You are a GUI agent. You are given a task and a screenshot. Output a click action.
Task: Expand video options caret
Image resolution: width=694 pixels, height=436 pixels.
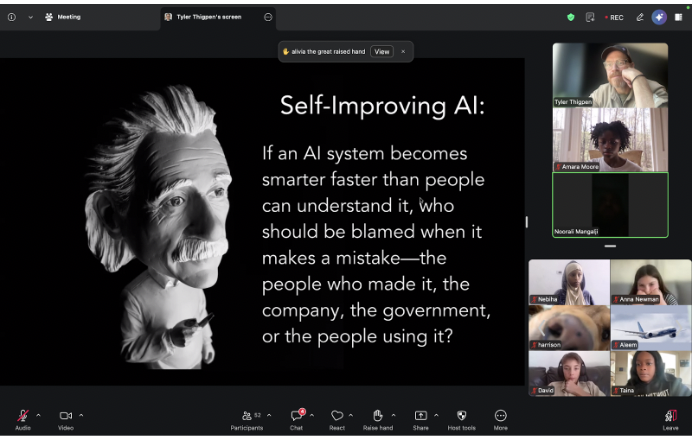coord(81,415)
